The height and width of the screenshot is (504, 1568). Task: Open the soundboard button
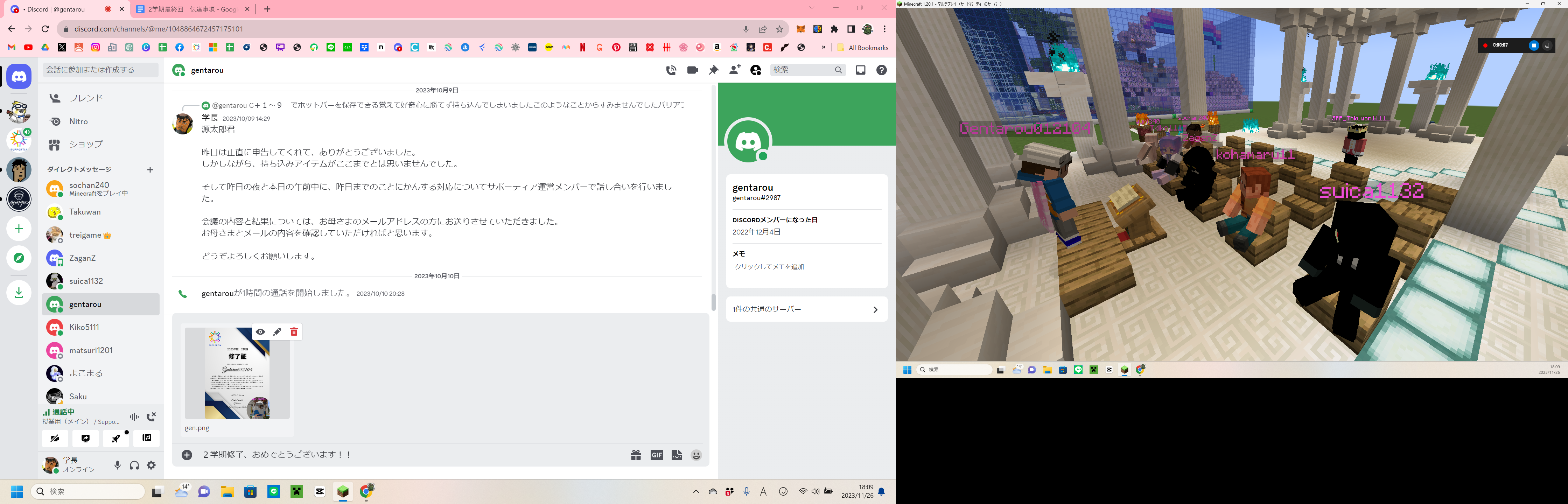(x=147, y=438)
